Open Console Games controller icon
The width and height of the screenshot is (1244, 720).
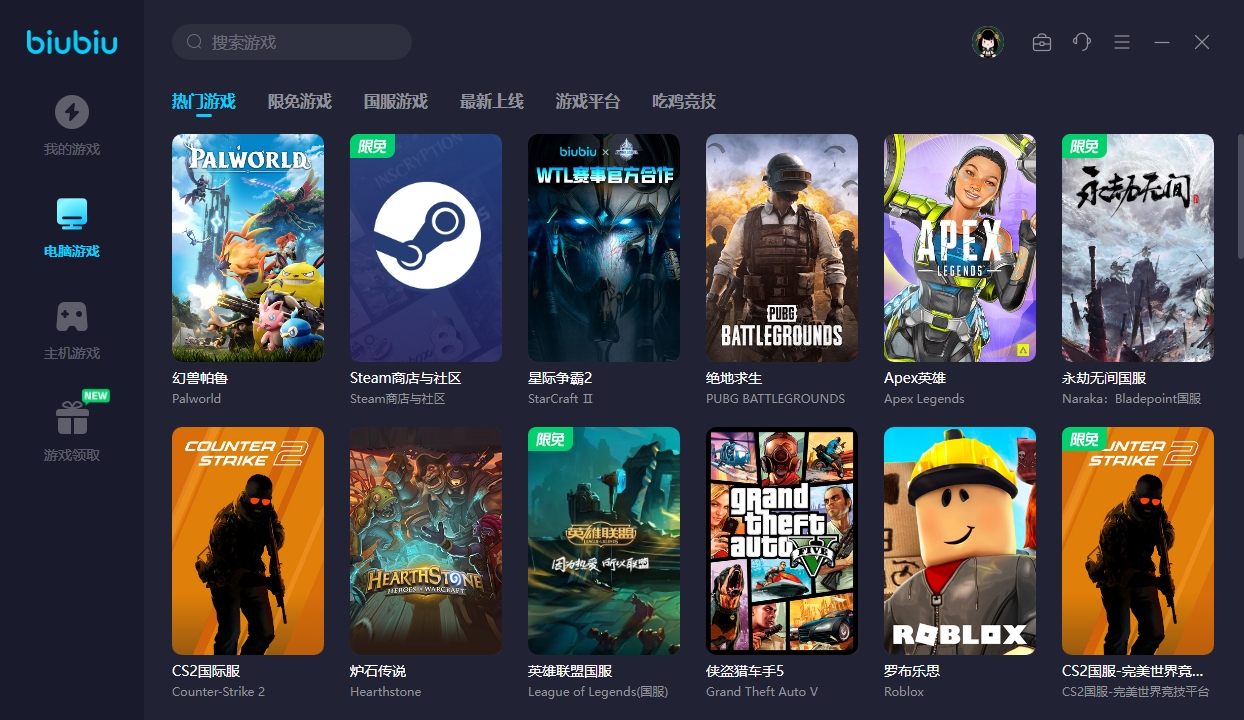click(71, 317)
